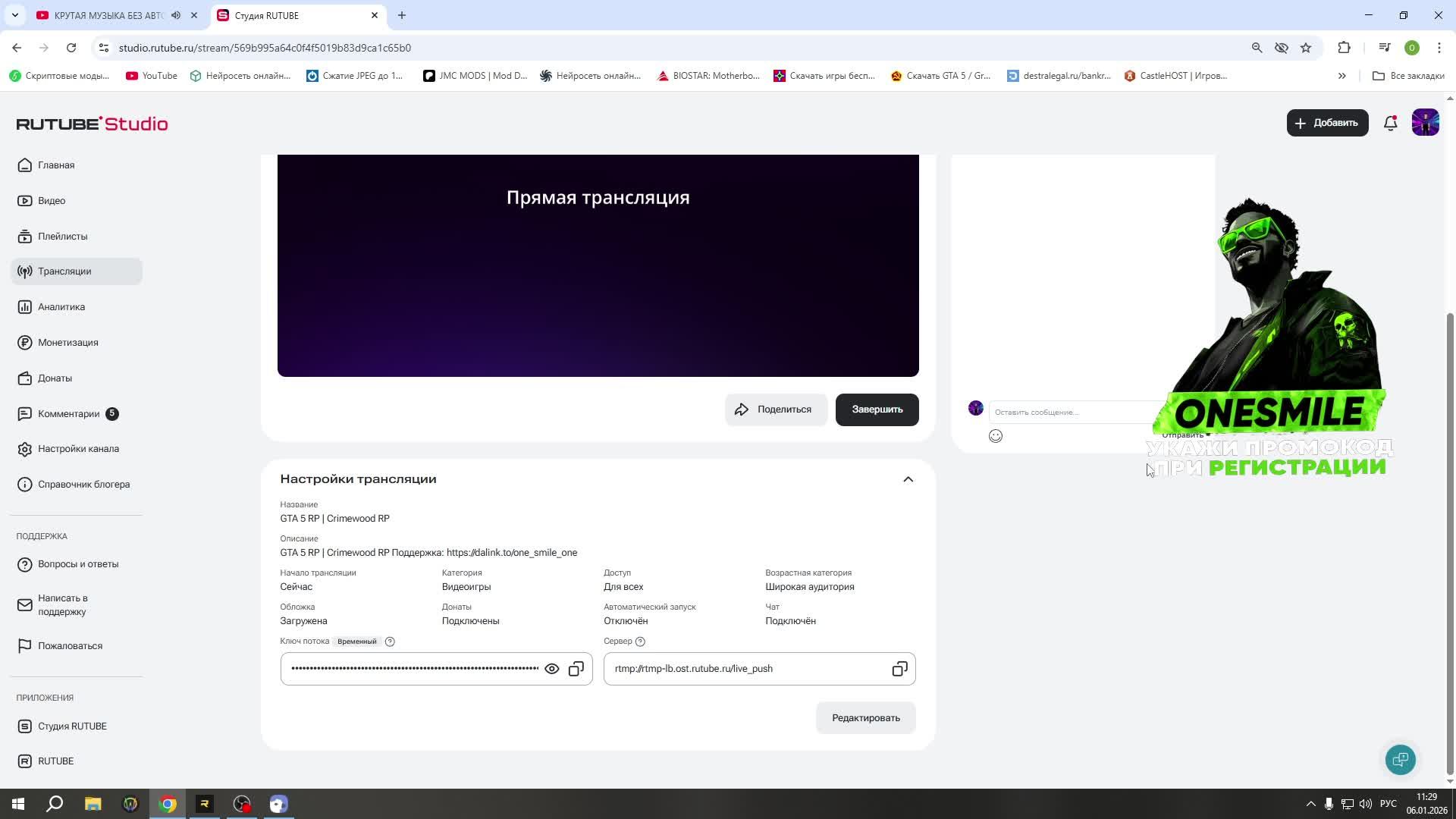The height and width of the screenshot is (819, 1456).
Task: Open the Аналитика sidebar section
Action: tap(61, 307)
